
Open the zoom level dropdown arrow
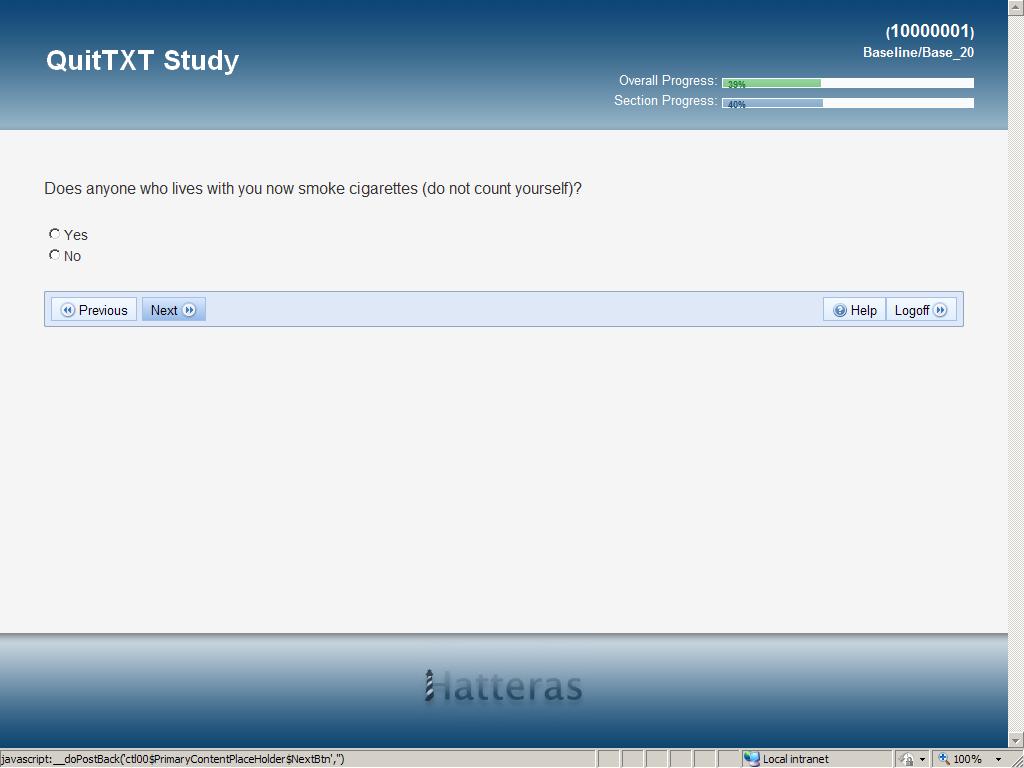click(x=999, y=760)
